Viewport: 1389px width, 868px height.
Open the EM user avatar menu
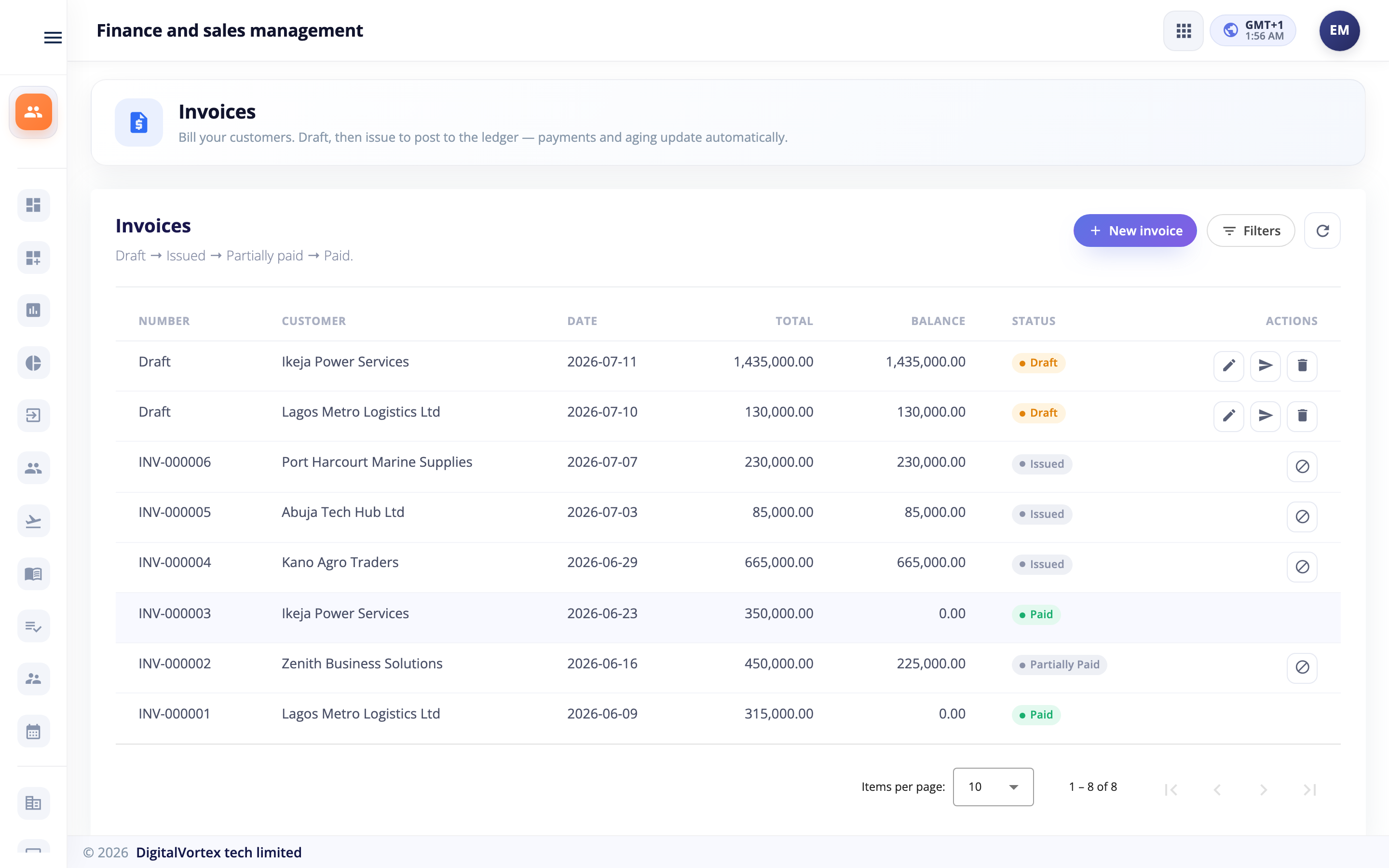1339,30
